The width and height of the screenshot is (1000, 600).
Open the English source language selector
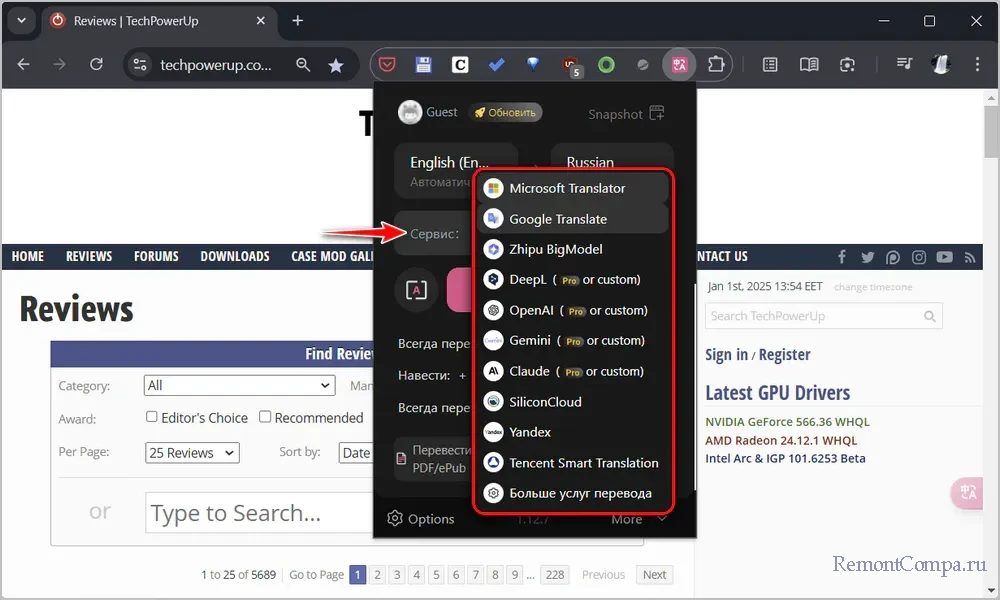pos(455,170)
